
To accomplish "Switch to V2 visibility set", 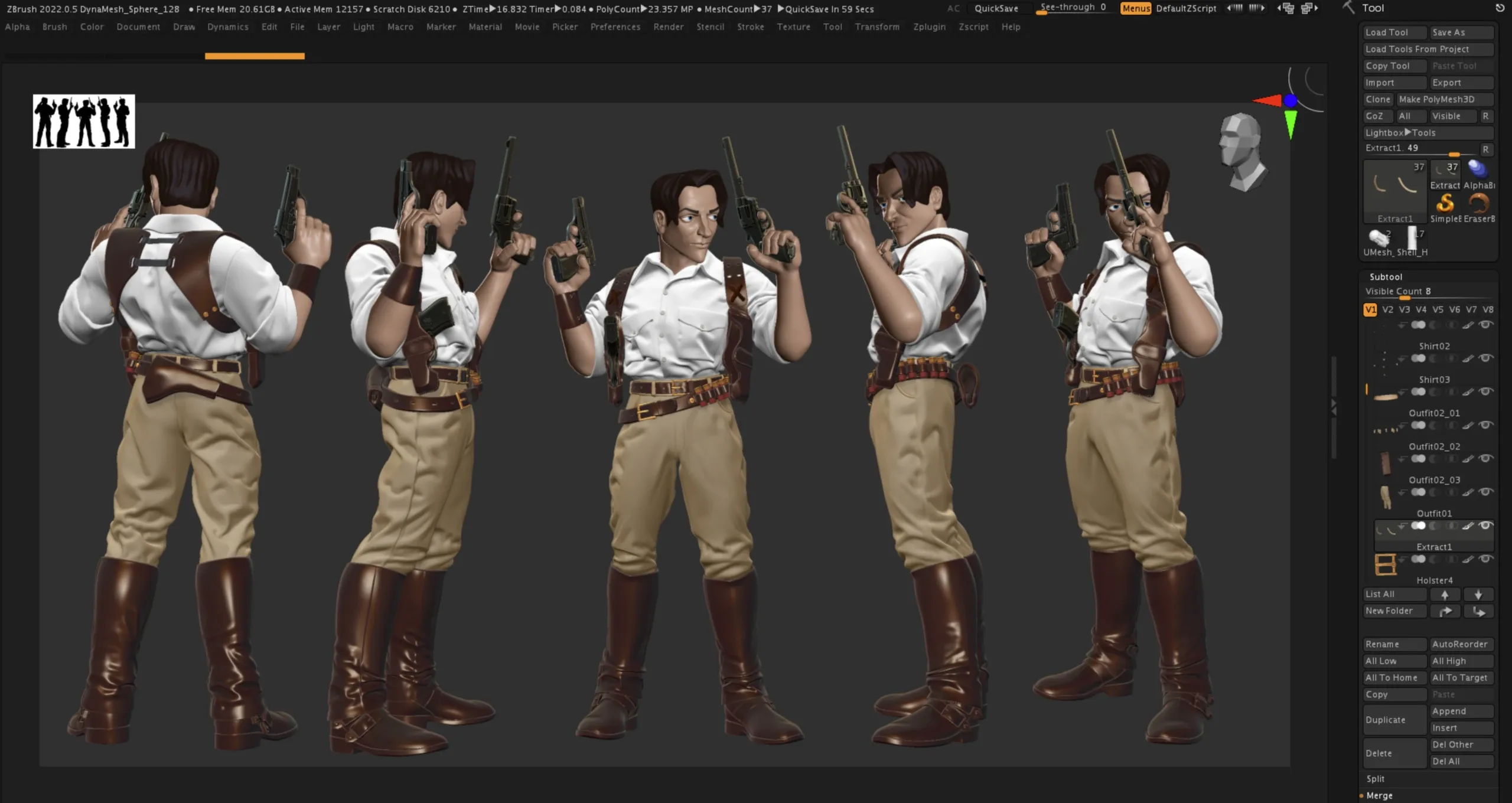I will (x=1387, y=309).
